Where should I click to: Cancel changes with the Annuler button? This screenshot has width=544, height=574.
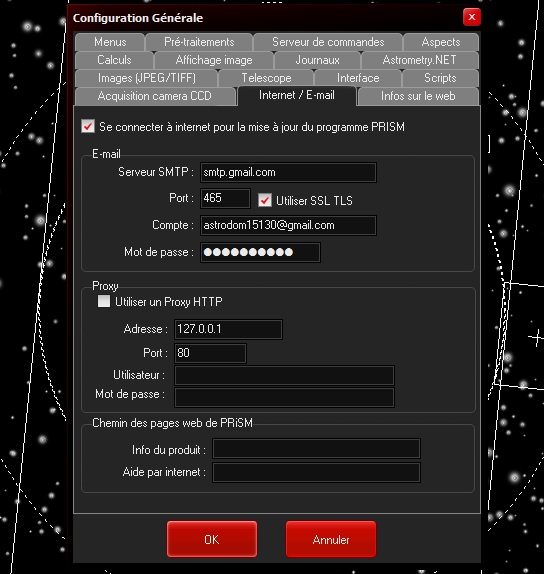(331, 539)
